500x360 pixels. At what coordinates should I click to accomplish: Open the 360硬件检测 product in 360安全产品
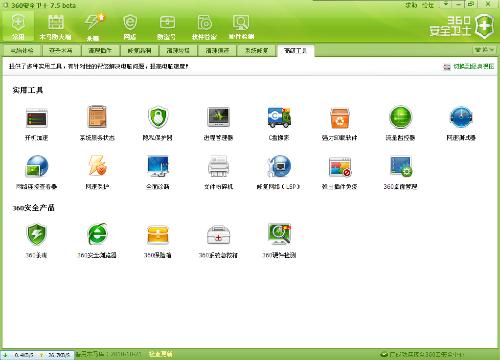tap(279, 241)
